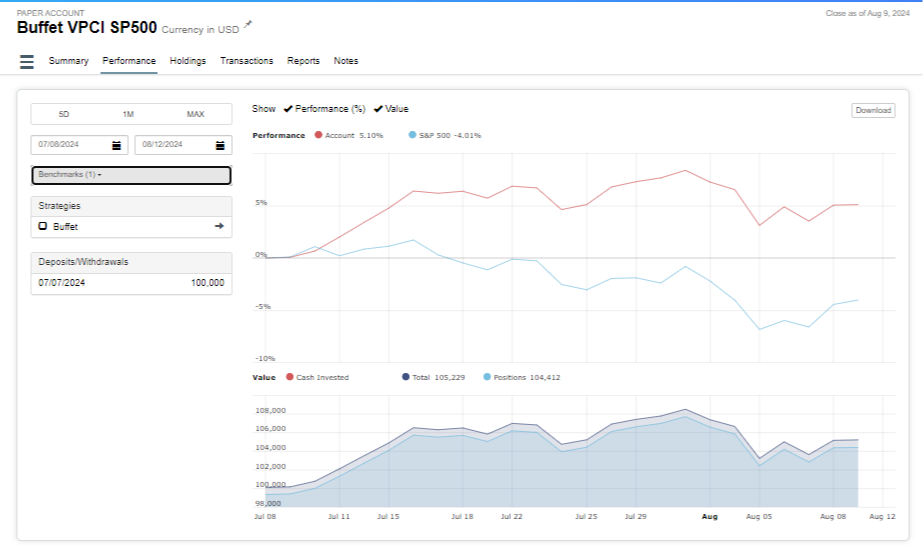
Task: Go to the Reports tab
Action: click(303, 61)
